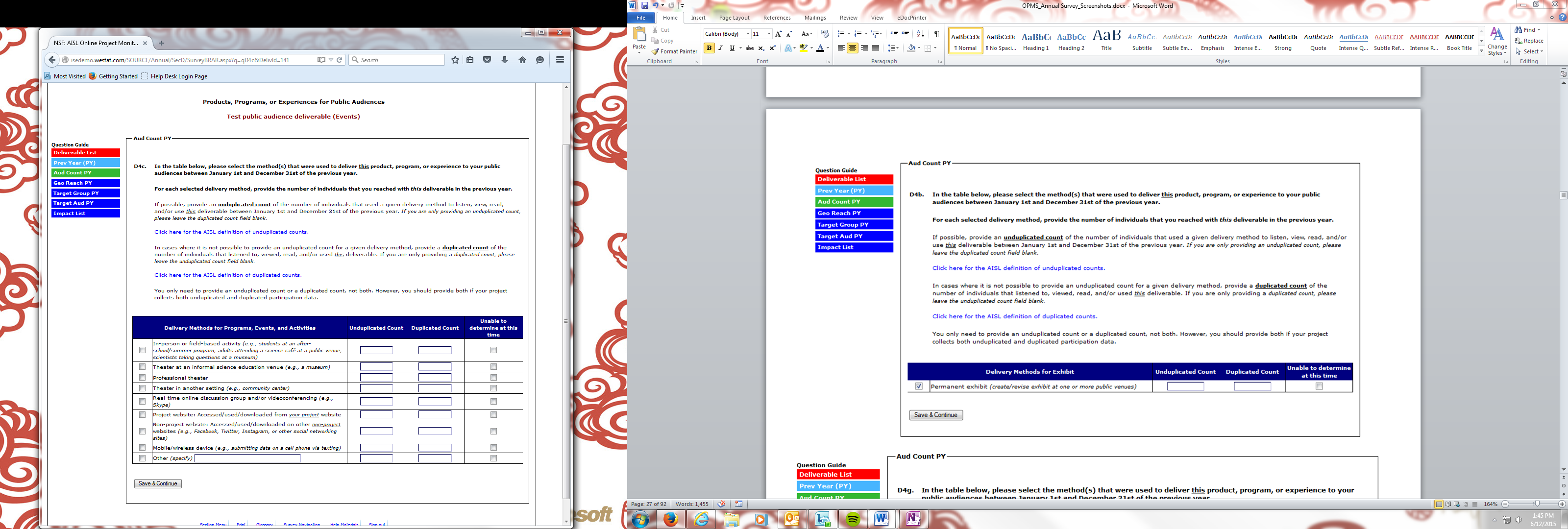Bookmark page with Firefox star icon
Image resolution: width=1568 pixels, height=529 pixels.
(x=455, y=60)
